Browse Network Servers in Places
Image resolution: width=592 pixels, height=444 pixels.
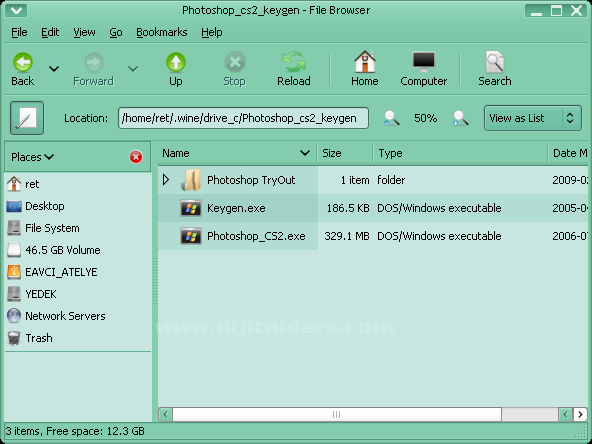(x=78, y=316)
